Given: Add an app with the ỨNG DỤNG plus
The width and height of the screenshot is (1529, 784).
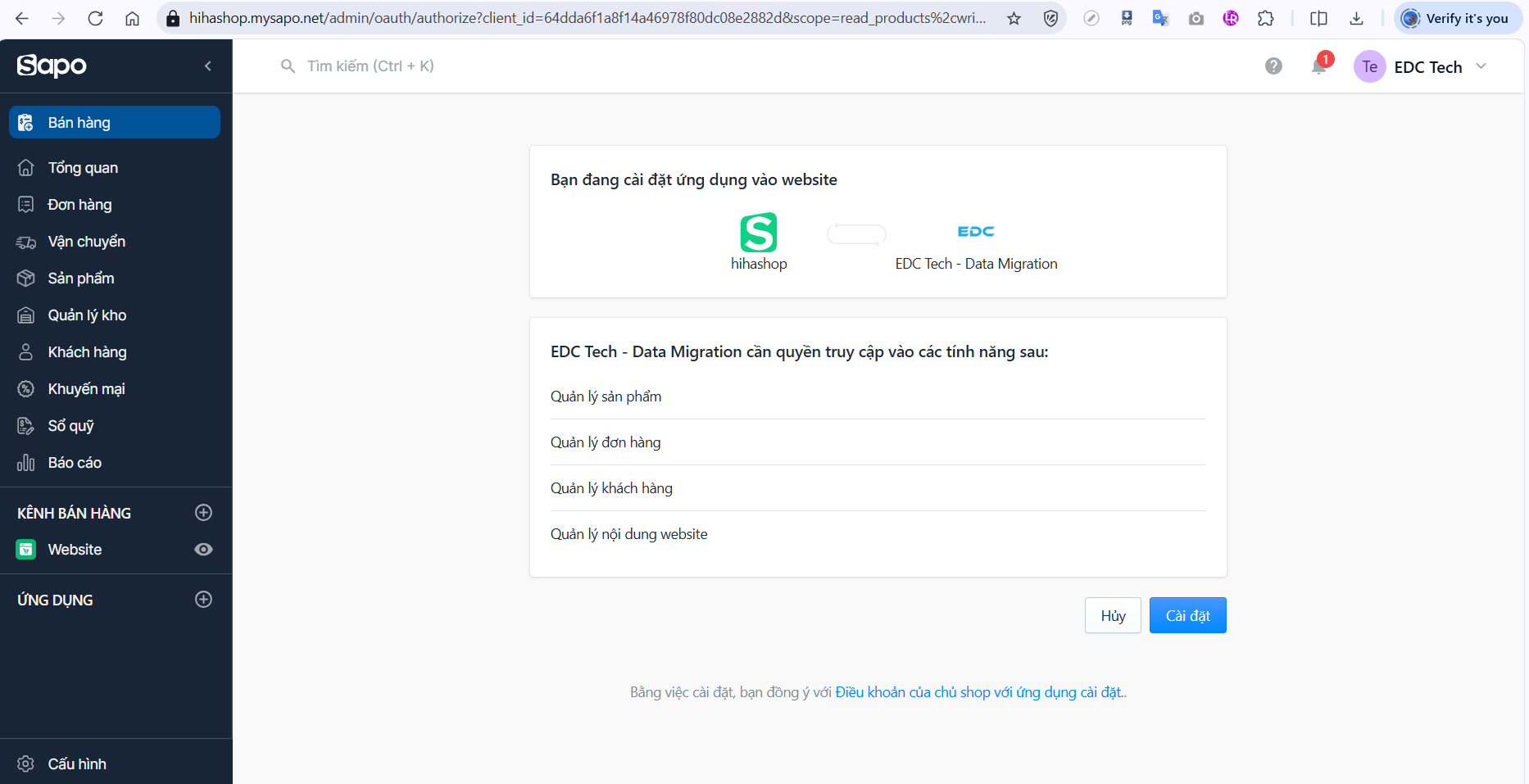Looking at the screenshot, I should click(204, 600).
